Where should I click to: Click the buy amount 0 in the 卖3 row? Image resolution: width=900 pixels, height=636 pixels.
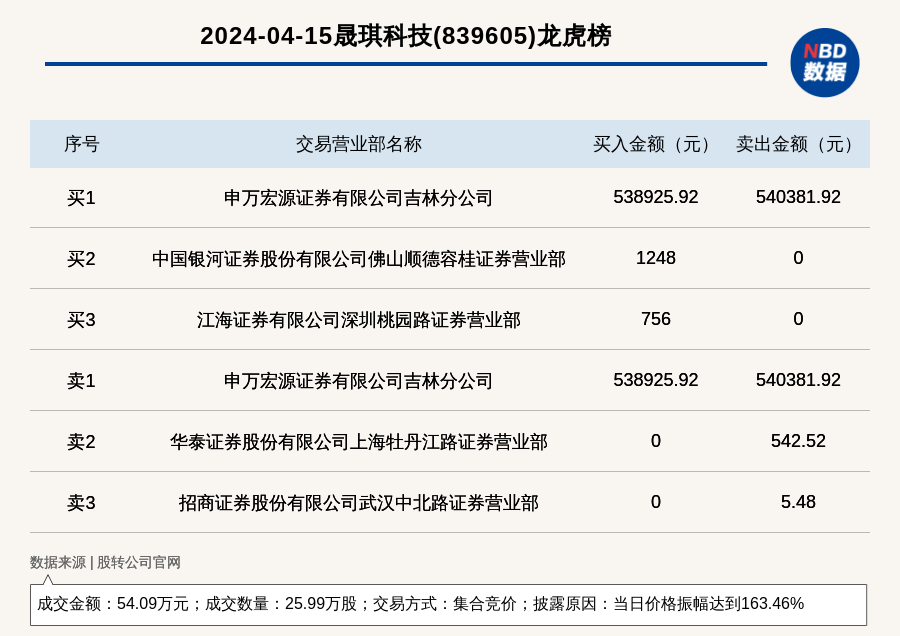[655, 502]
